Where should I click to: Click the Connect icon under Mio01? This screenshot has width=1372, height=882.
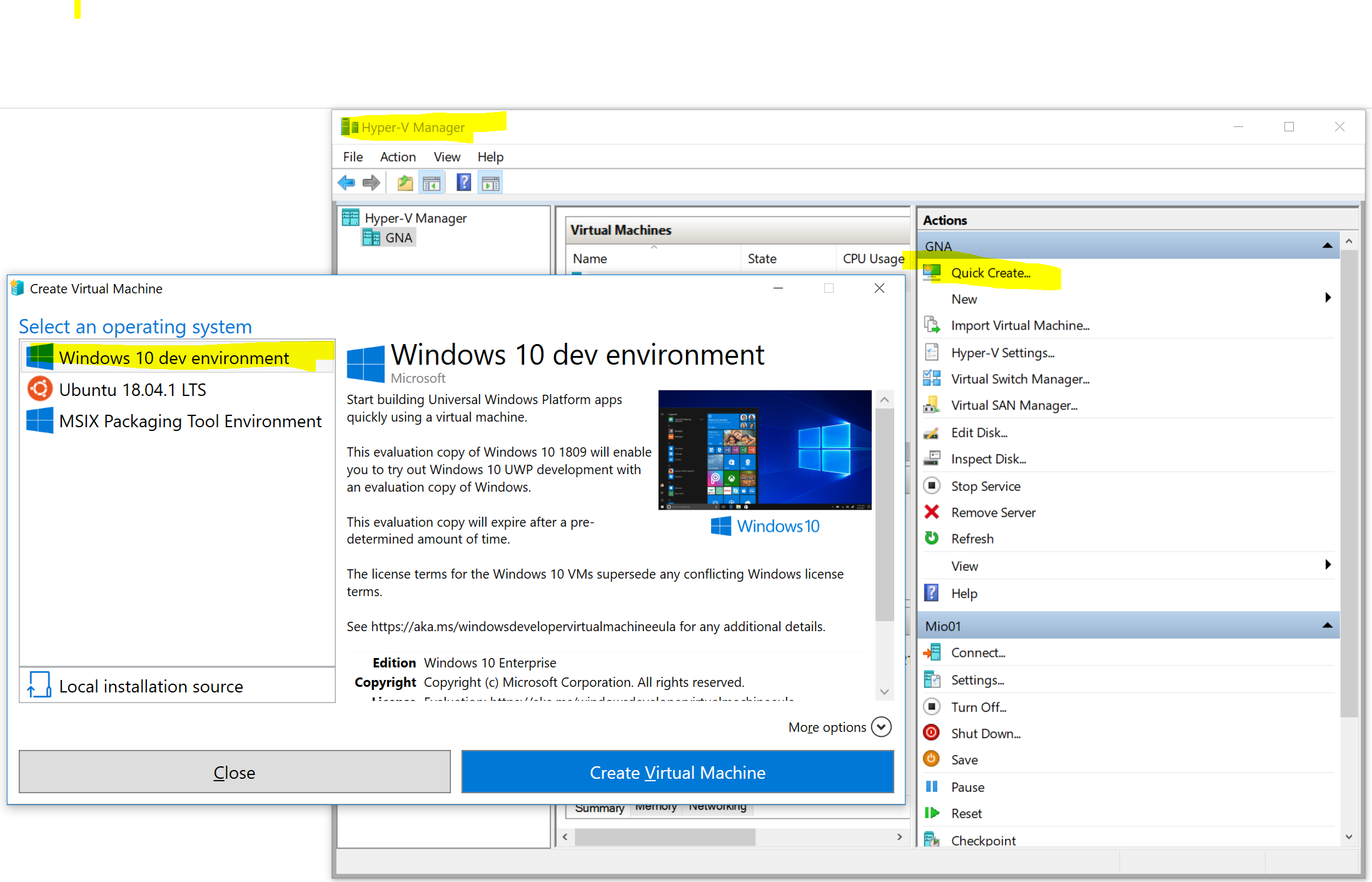[x=932, y=652]
